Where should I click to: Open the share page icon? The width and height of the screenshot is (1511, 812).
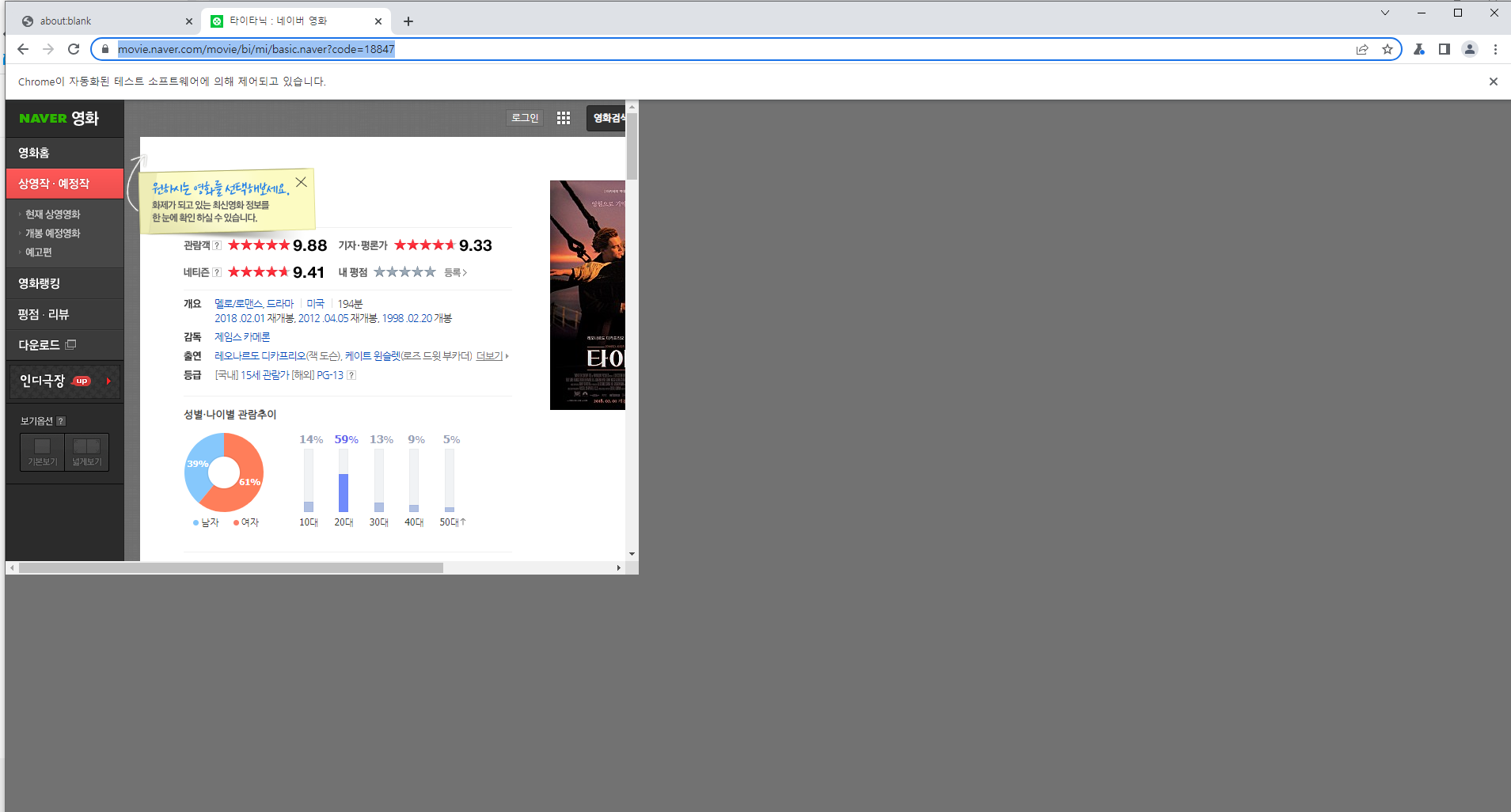(1362, 49)
